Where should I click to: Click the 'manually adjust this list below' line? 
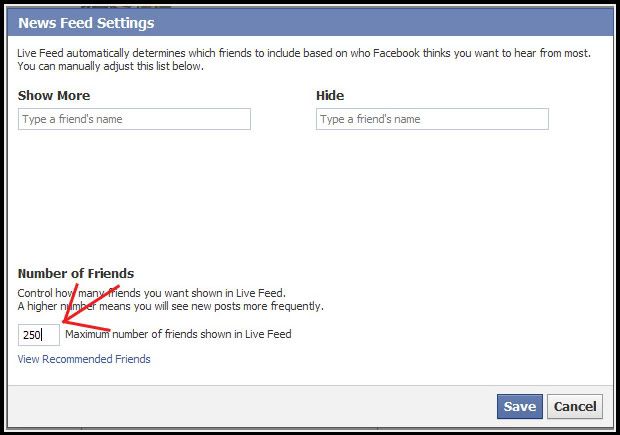tap(110, 66)
